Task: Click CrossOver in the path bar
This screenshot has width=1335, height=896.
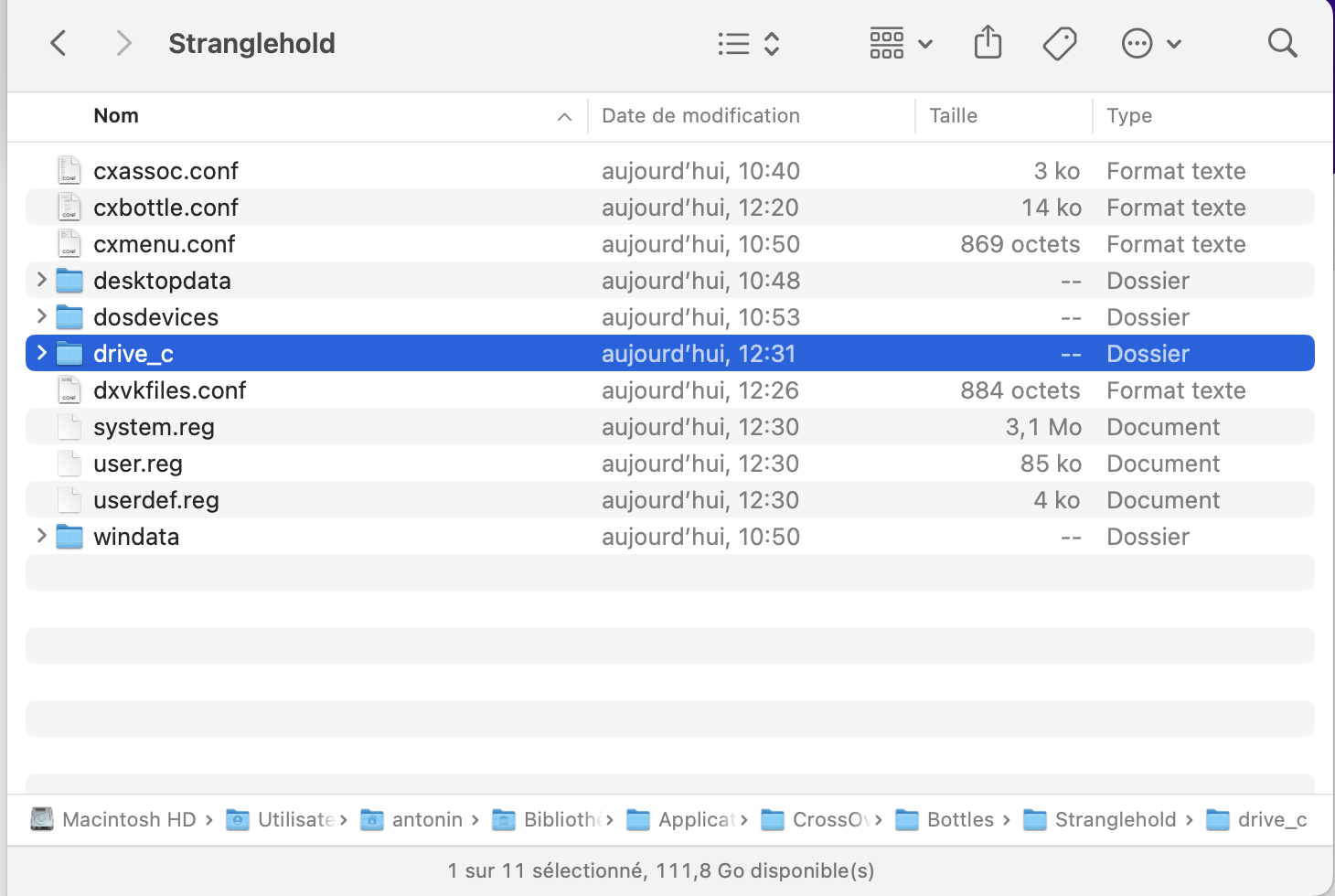Action: pos(816,819)
